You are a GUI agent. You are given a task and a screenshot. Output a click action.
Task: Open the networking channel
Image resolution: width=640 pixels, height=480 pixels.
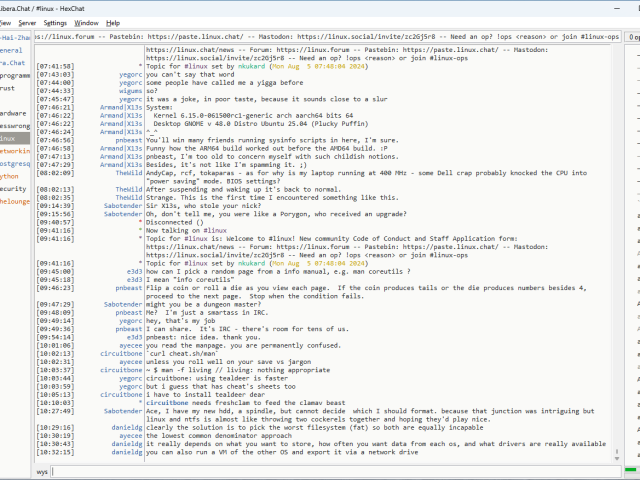(14, 150)
